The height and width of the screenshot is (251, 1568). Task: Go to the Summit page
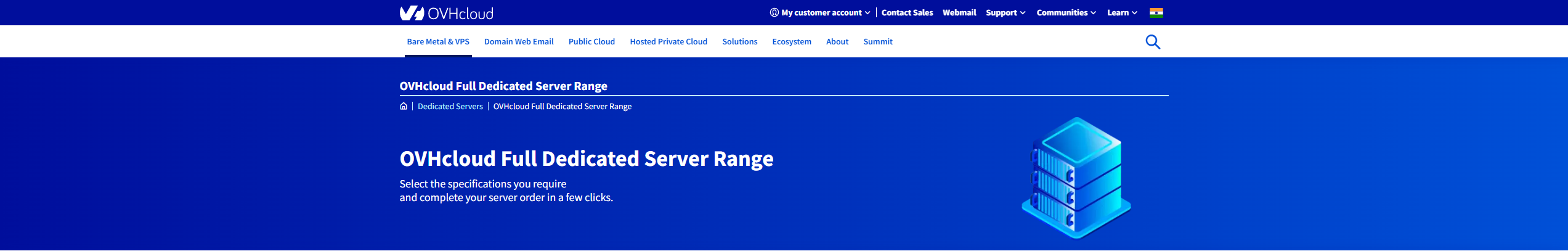(x=877, y=42)
